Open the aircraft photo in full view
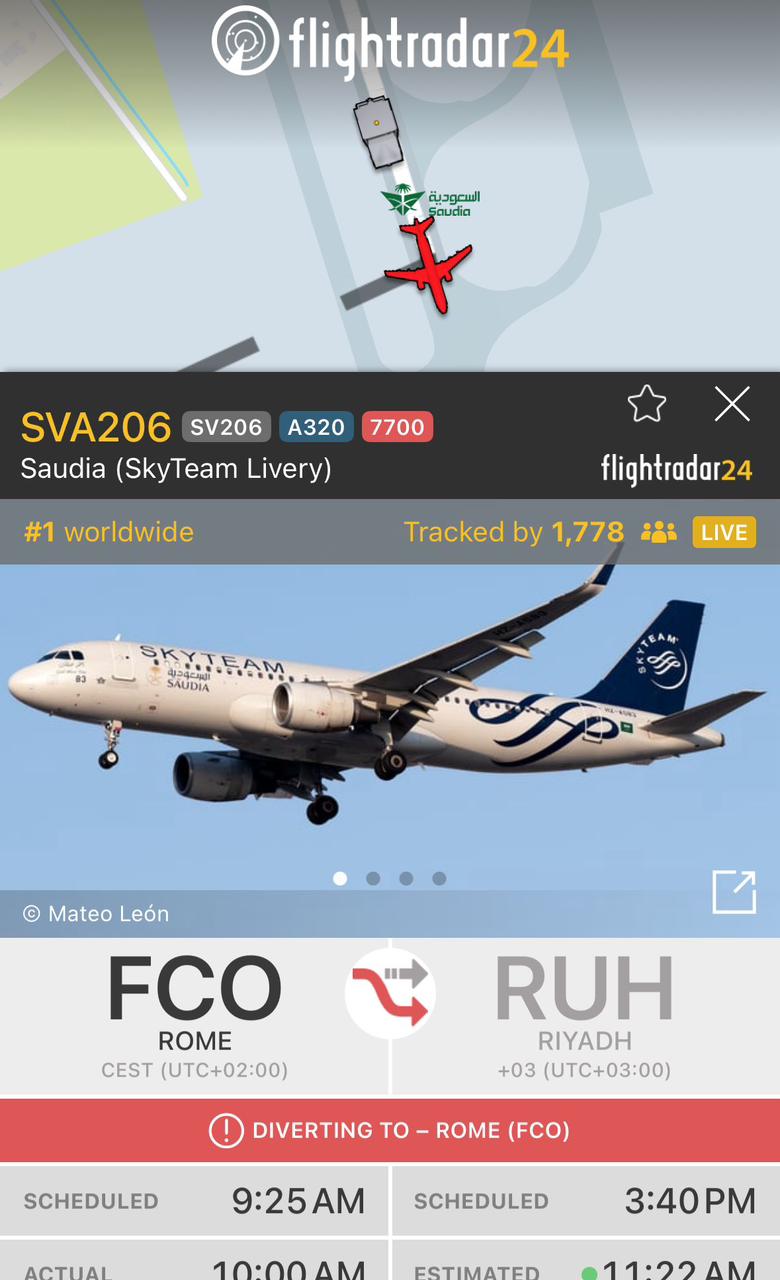 (734, 891)
